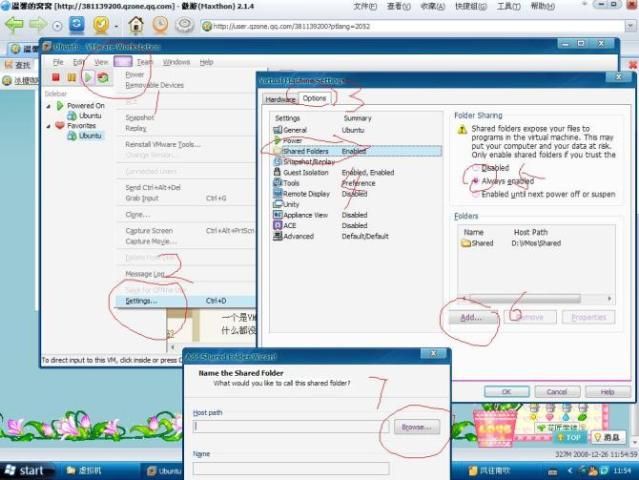639x480 pixels.
Task: Click the Maxthon green Forward arrow
Action: click(38, 25)
